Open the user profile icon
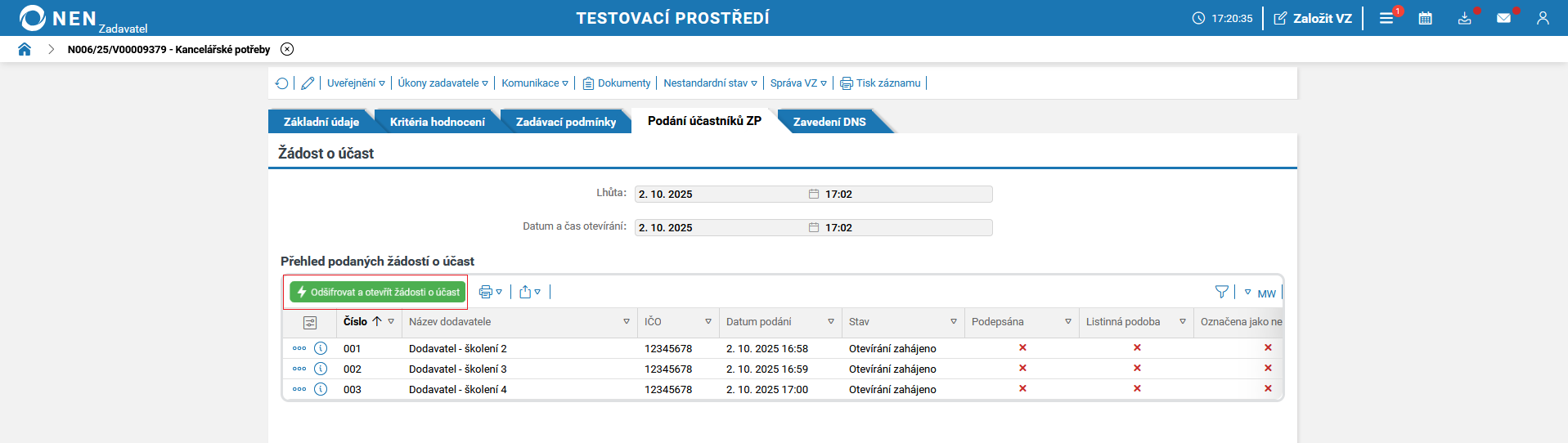This screenshot has width=1568, height=443. tap(1543, 18)
